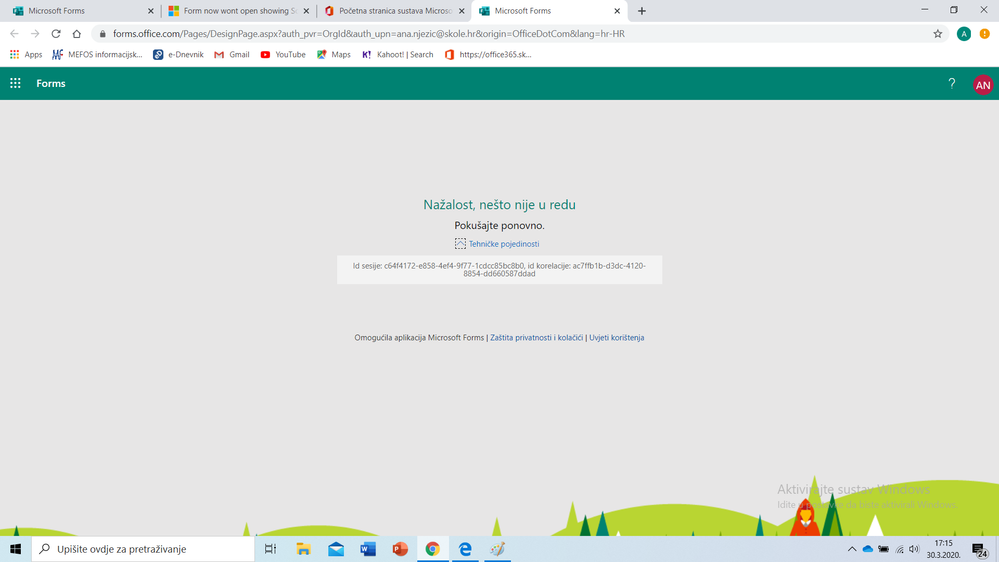Viewport: 999px width, 562px height.
Task: Close the active Microsoft Forms tab
Action: coord(617,11)
